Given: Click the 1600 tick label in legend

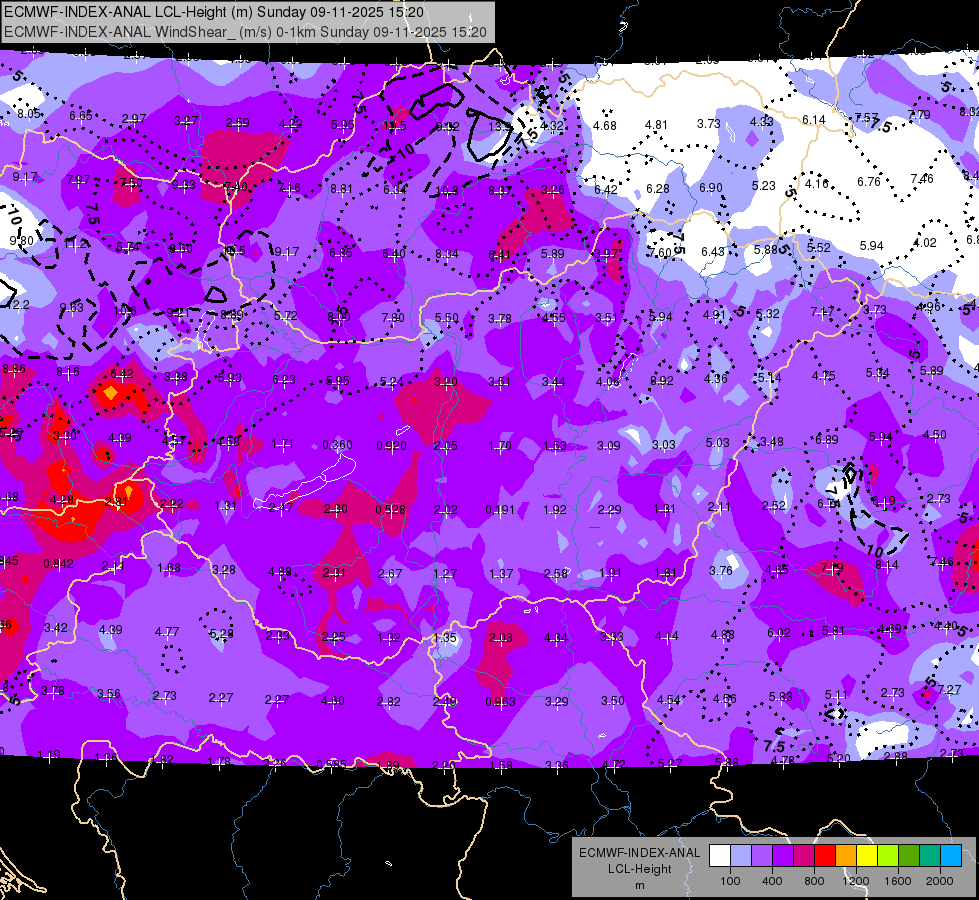Looking at the screenshot, I should click(x=898, y=881).
